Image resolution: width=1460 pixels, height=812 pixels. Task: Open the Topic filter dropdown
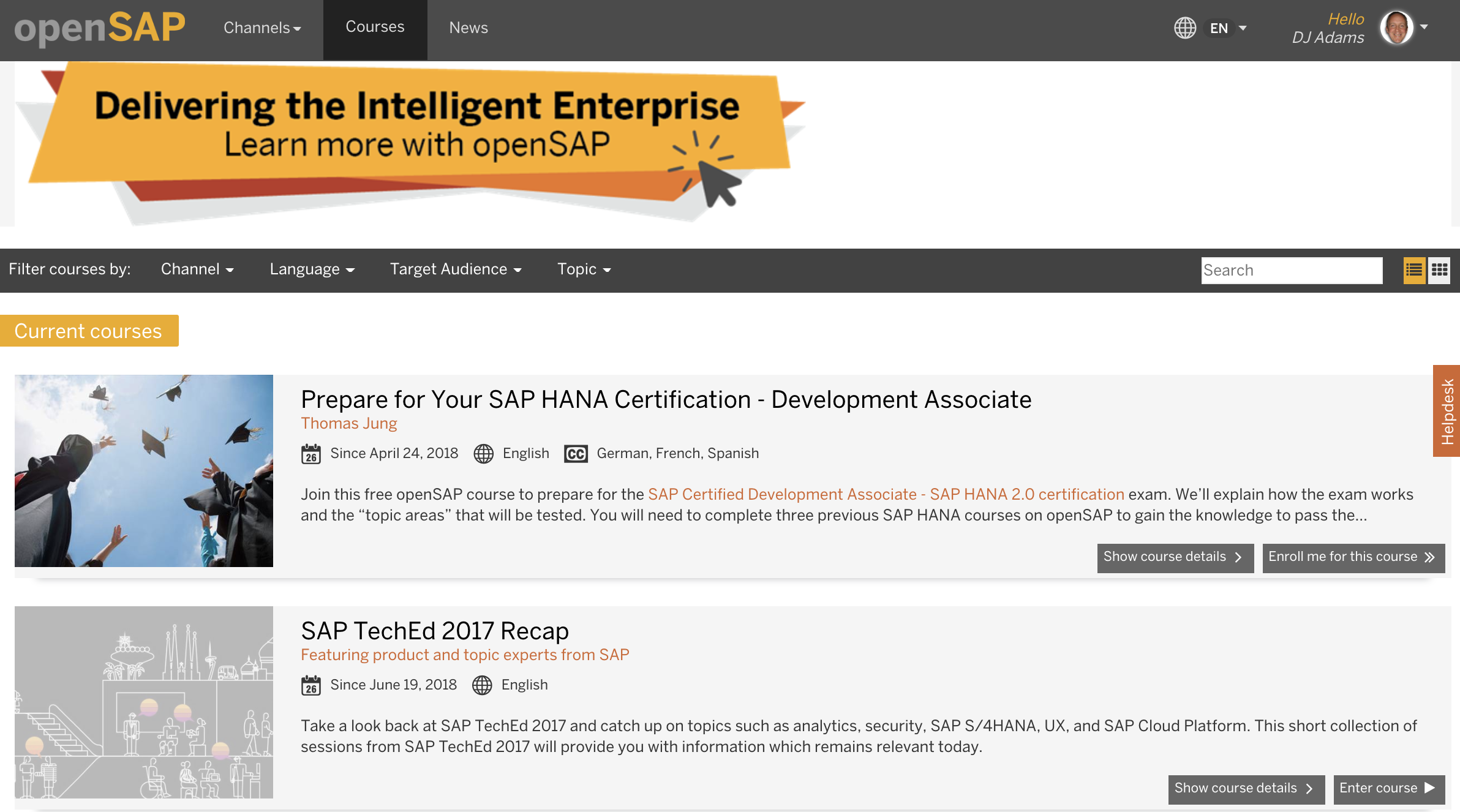coord(584,269)
